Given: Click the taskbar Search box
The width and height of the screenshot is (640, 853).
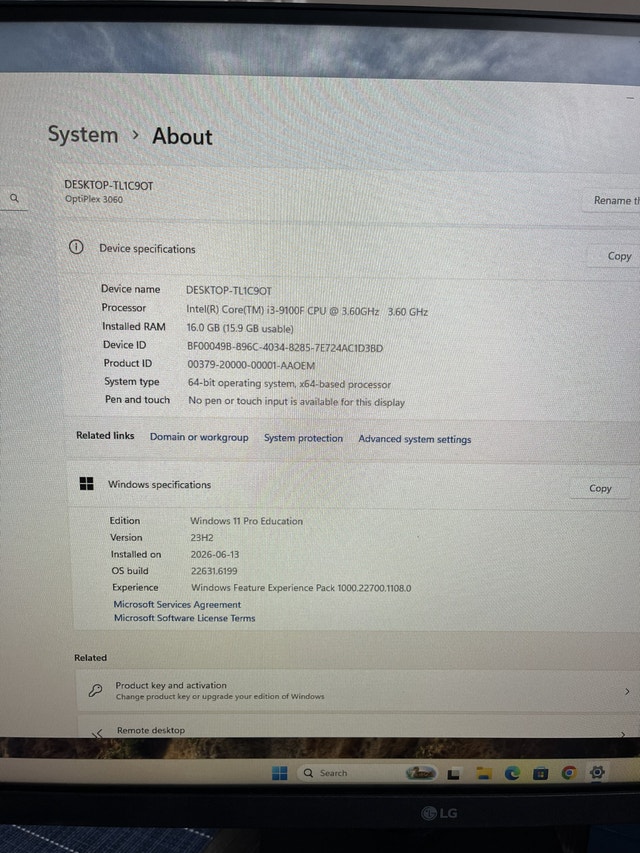Looking at the screenshot, I should point(367,772).
